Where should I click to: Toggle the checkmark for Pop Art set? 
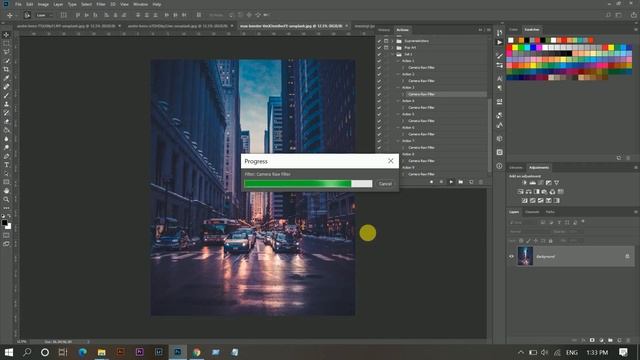[x=379, y=48]
